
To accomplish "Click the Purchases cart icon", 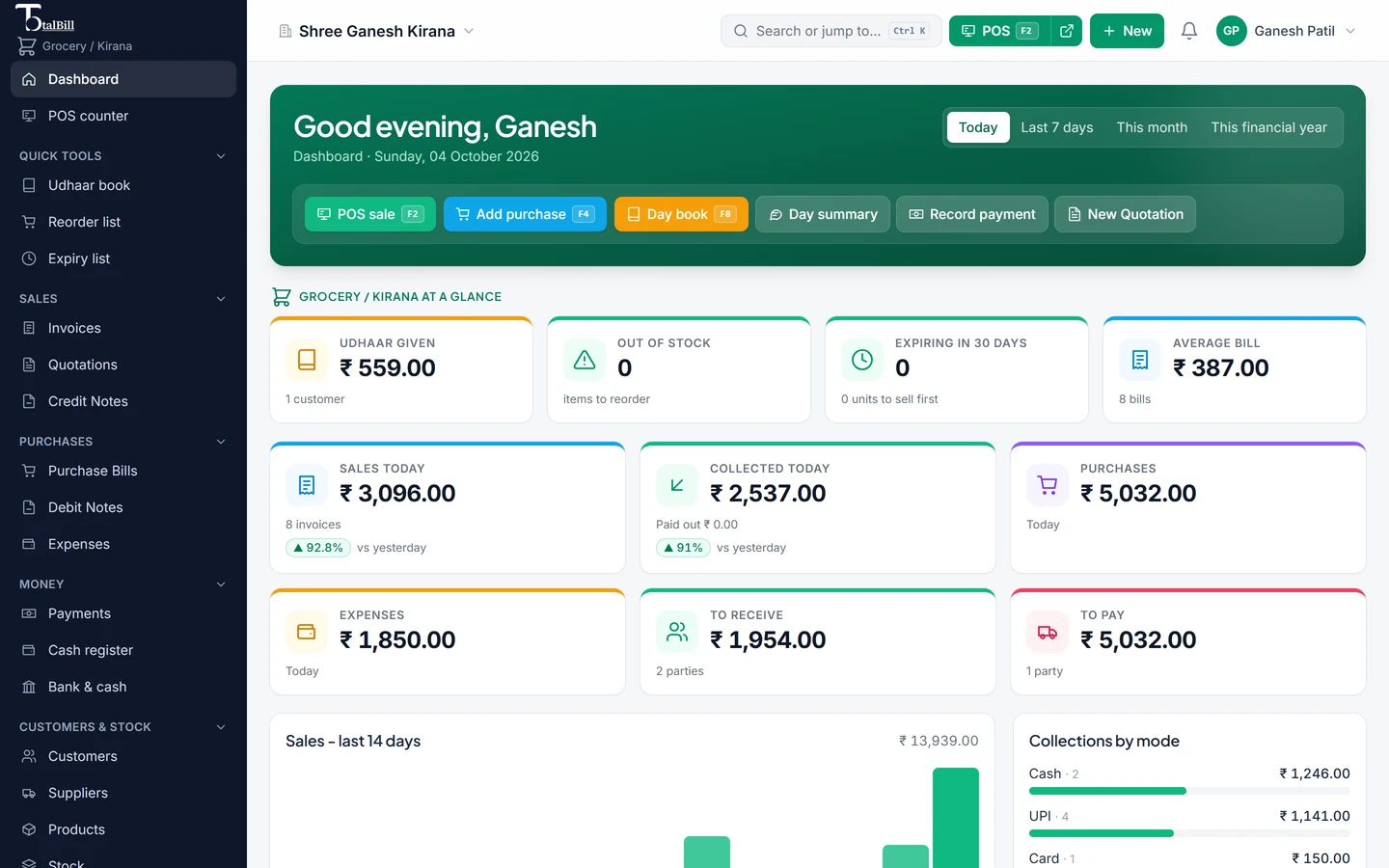I will click(x=1048, y=485).
